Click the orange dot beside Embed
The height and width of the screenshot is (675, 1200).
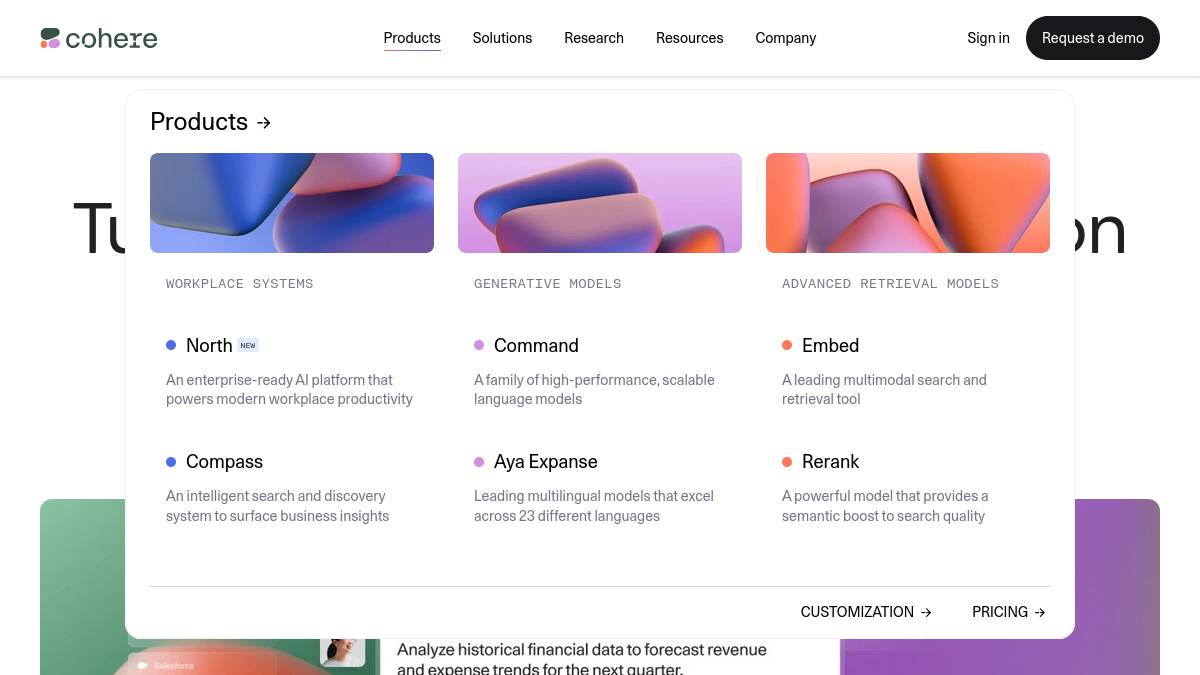787,345
